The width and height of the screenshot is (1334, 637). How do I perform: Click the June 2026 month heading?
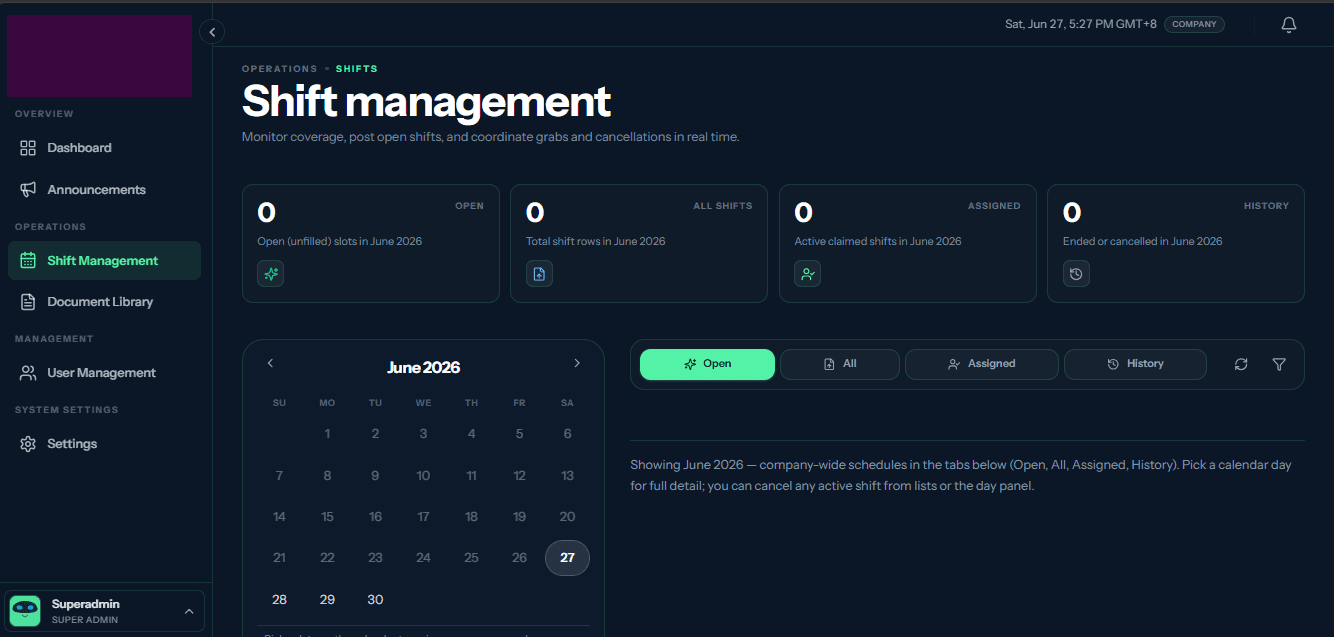click(x=423, y=368)
